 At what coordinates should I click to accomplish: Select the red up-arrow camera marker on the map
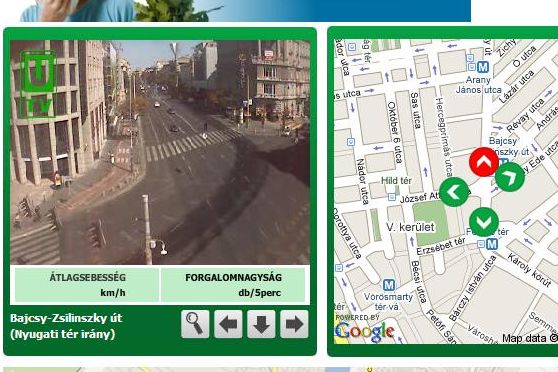pyautogui.click(x=484, y=162)
